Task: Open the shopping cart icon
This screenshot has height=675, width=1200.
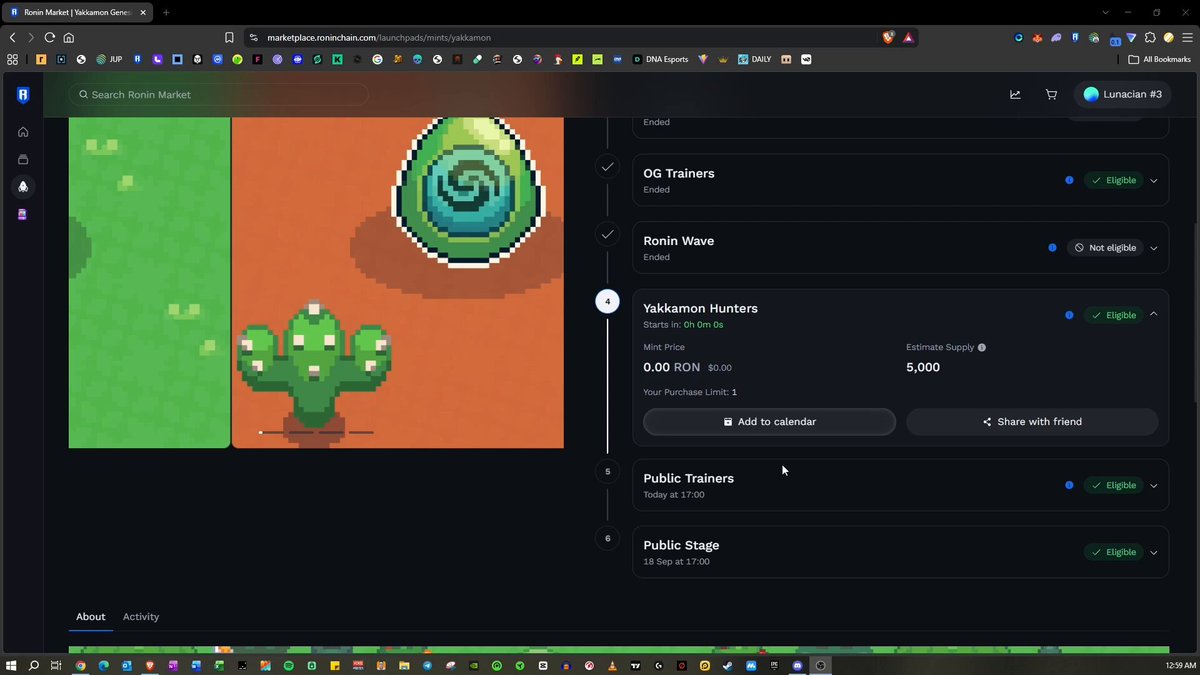Action: pos(1051,94)
